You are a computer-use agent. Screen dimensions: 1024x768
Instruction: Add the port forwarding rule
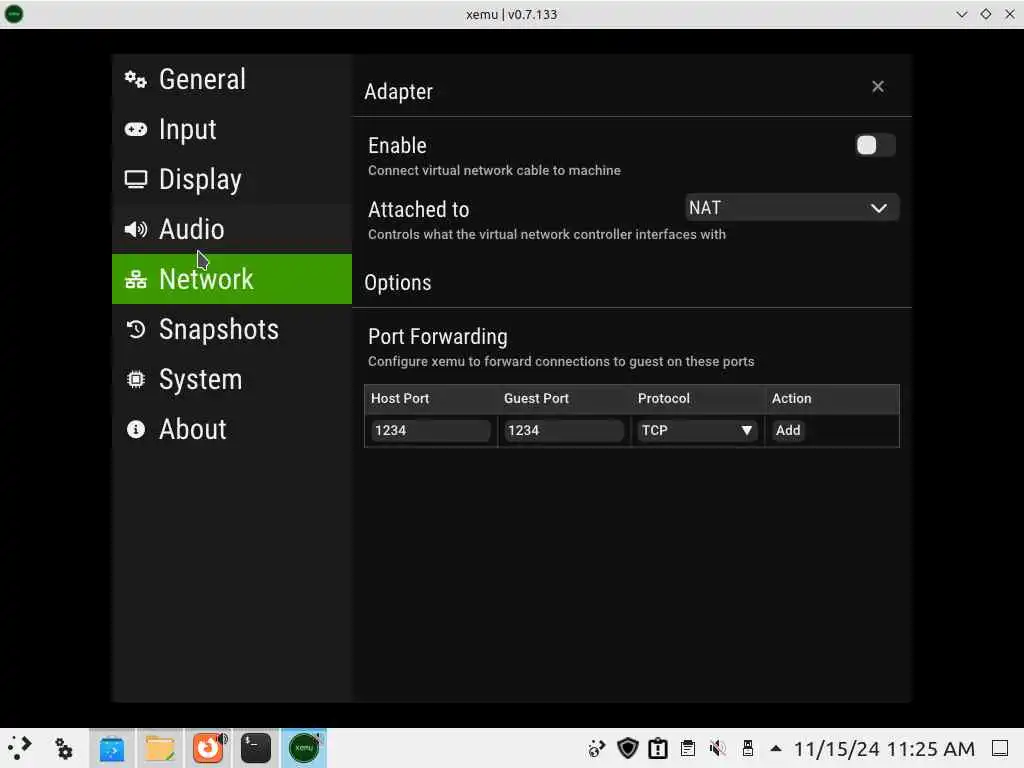[x=788, y=430]
